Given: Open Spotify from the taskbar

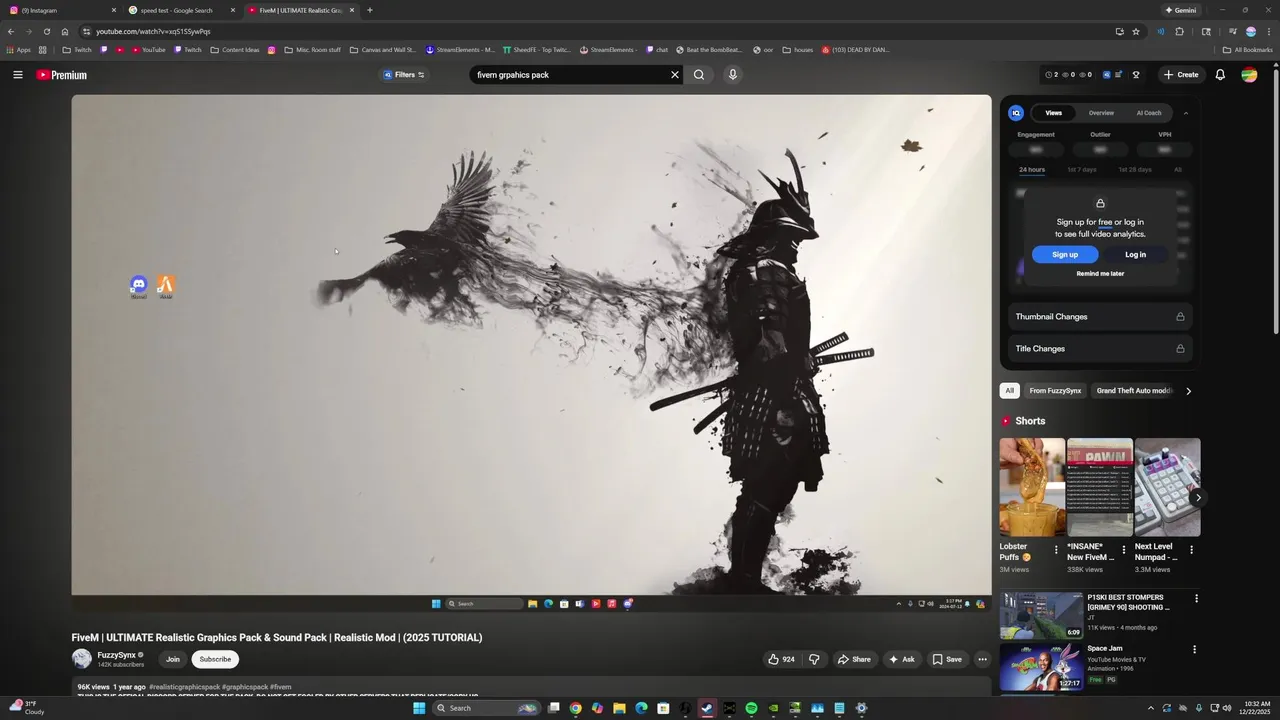Looking at the screenshot, I should (x=751, y=708).
